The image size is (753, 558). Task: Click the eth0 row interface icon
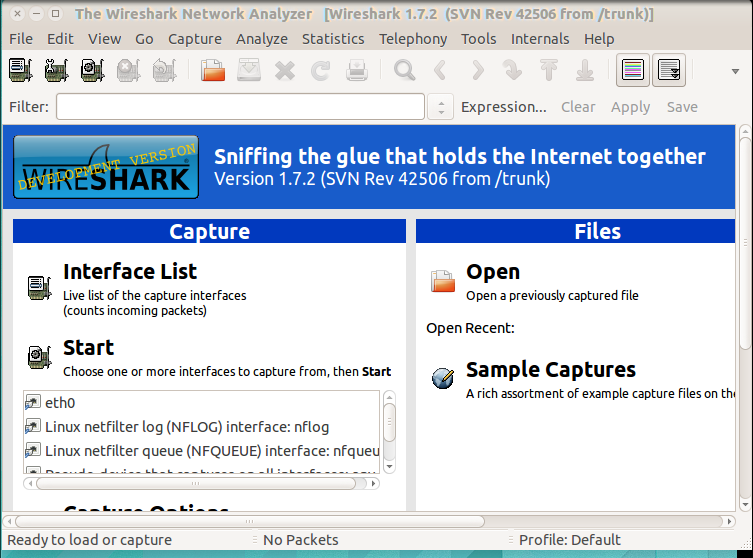pos(33,402)
